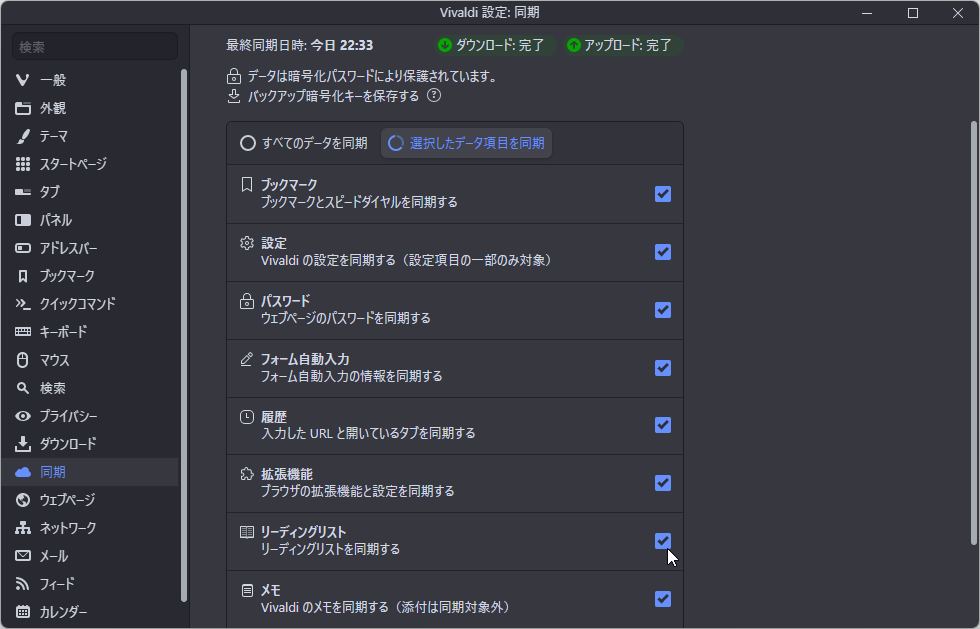Image resolution: width=980 pixels, height=629 pixels.
Task: Open the ウェブページ settings section
Action: pyautogui.click(x=22, y=499)
